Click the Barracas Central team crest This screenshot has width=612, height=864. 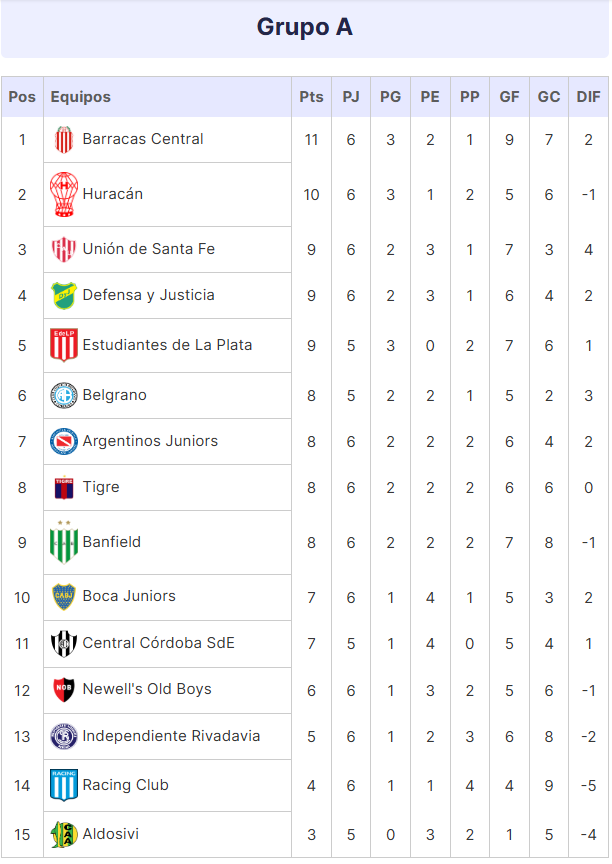pos(64,139)
